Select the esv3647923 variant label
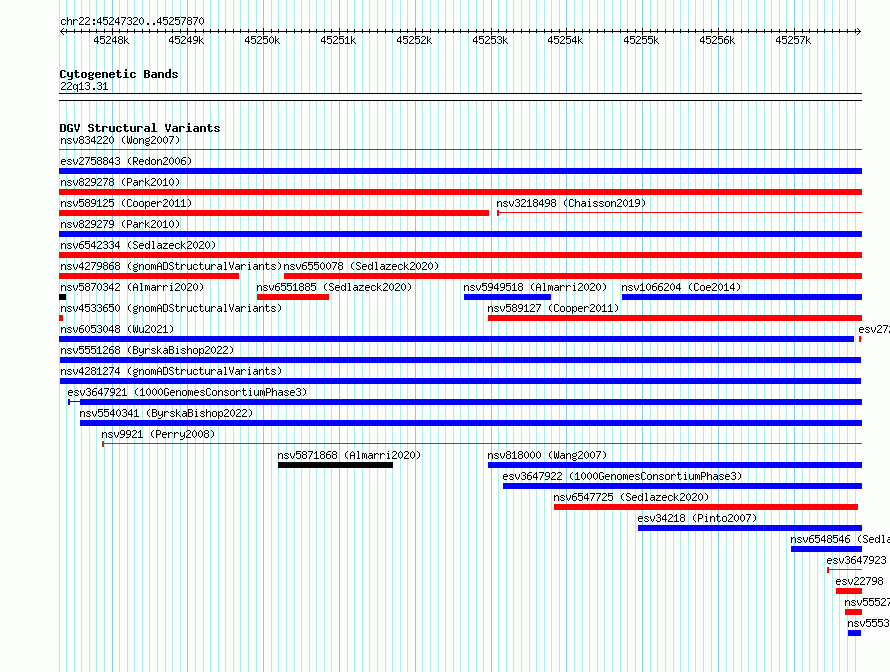 coord(856,560)
